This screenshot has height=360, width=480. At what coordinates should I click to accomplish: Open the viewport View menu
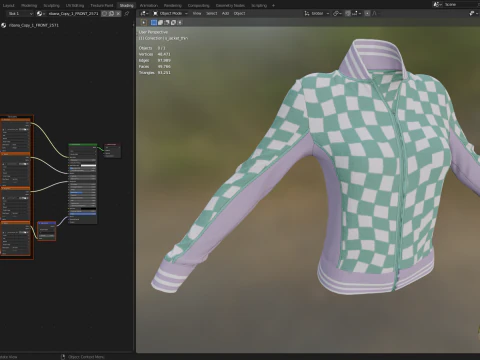tap(197, 13)
